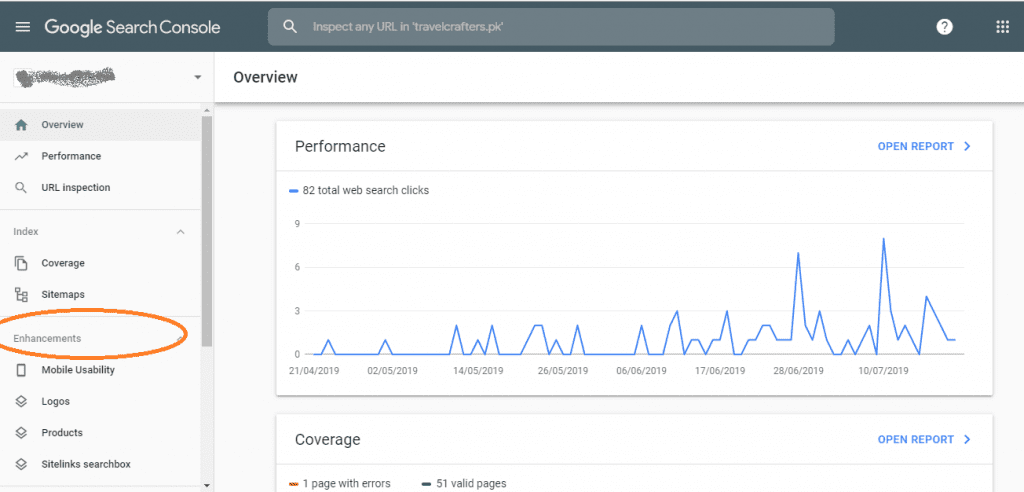The width and height of the screenshot is (1024, 492).
Task: Open the Coverage report link
Action: tap(923, 439)
